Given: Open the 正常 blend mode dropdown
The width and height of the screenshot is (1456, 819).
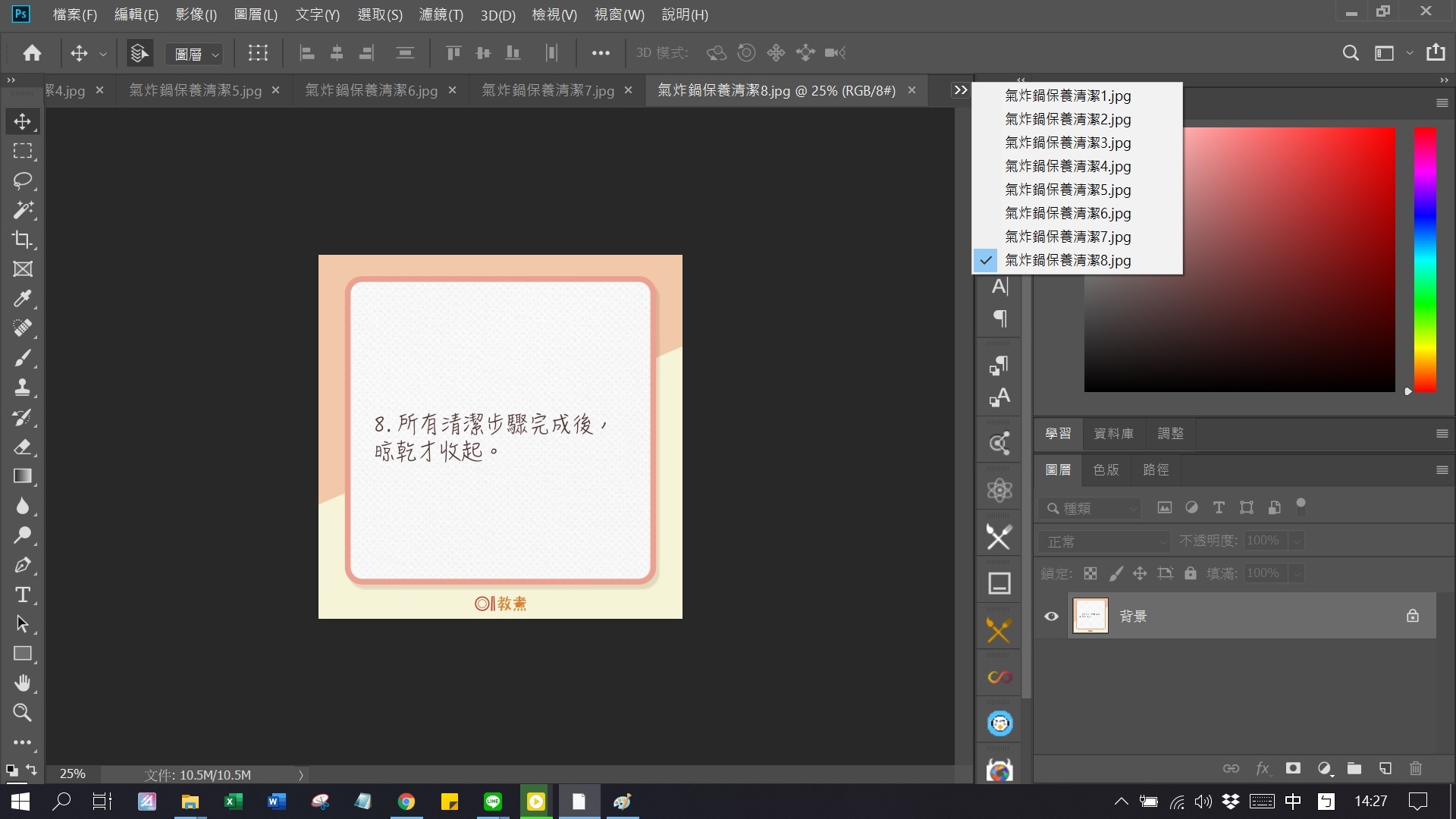Looking at the screenshot, I should (x=1103, y=541).
